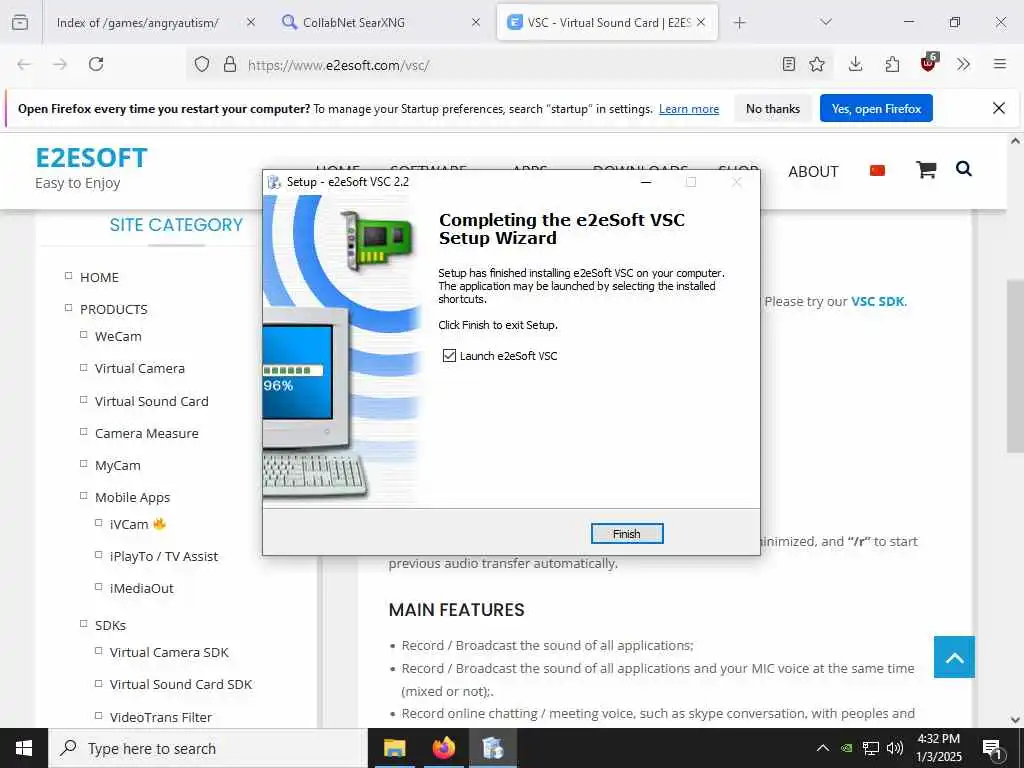This screenshot has height=768, width=1024.
Task: Open Virtual Sound Card SDK sidebar link
Action: 181,684
